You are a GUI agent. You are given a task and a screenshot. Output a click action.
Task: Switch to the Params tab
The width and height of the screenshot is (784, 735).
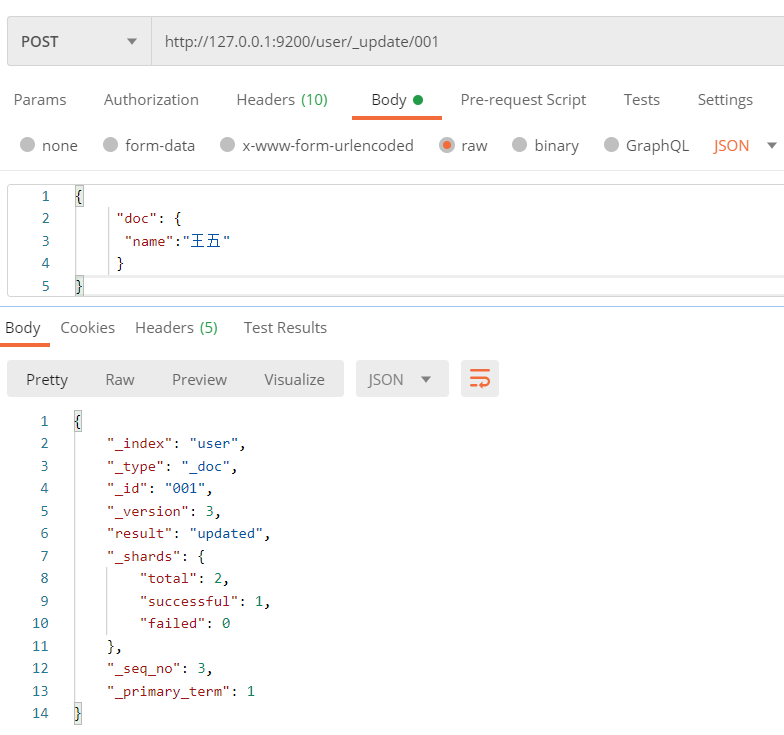click(40, 100)
